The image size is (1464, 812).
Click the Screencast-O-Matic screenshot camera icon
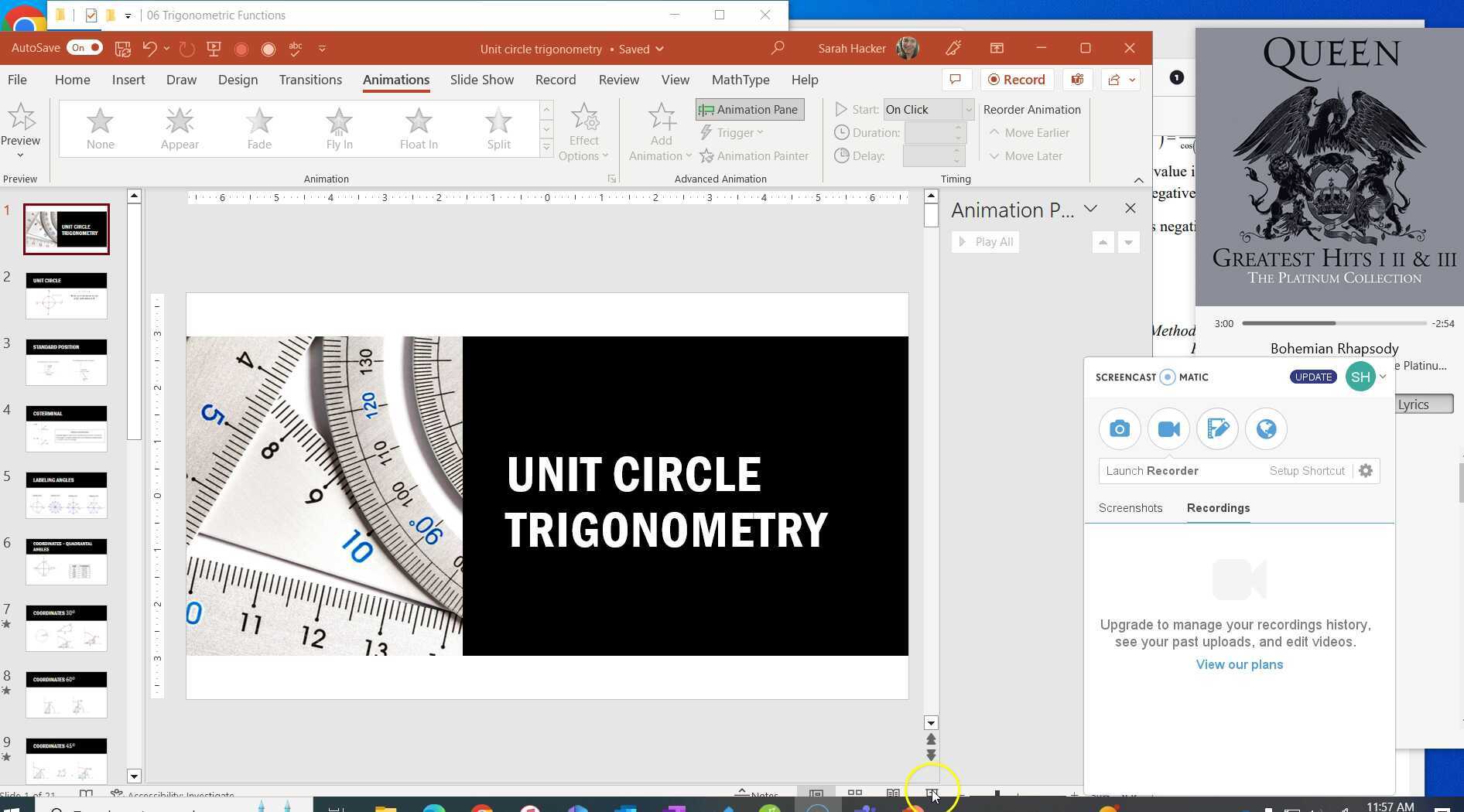(x=1119, y=428)
